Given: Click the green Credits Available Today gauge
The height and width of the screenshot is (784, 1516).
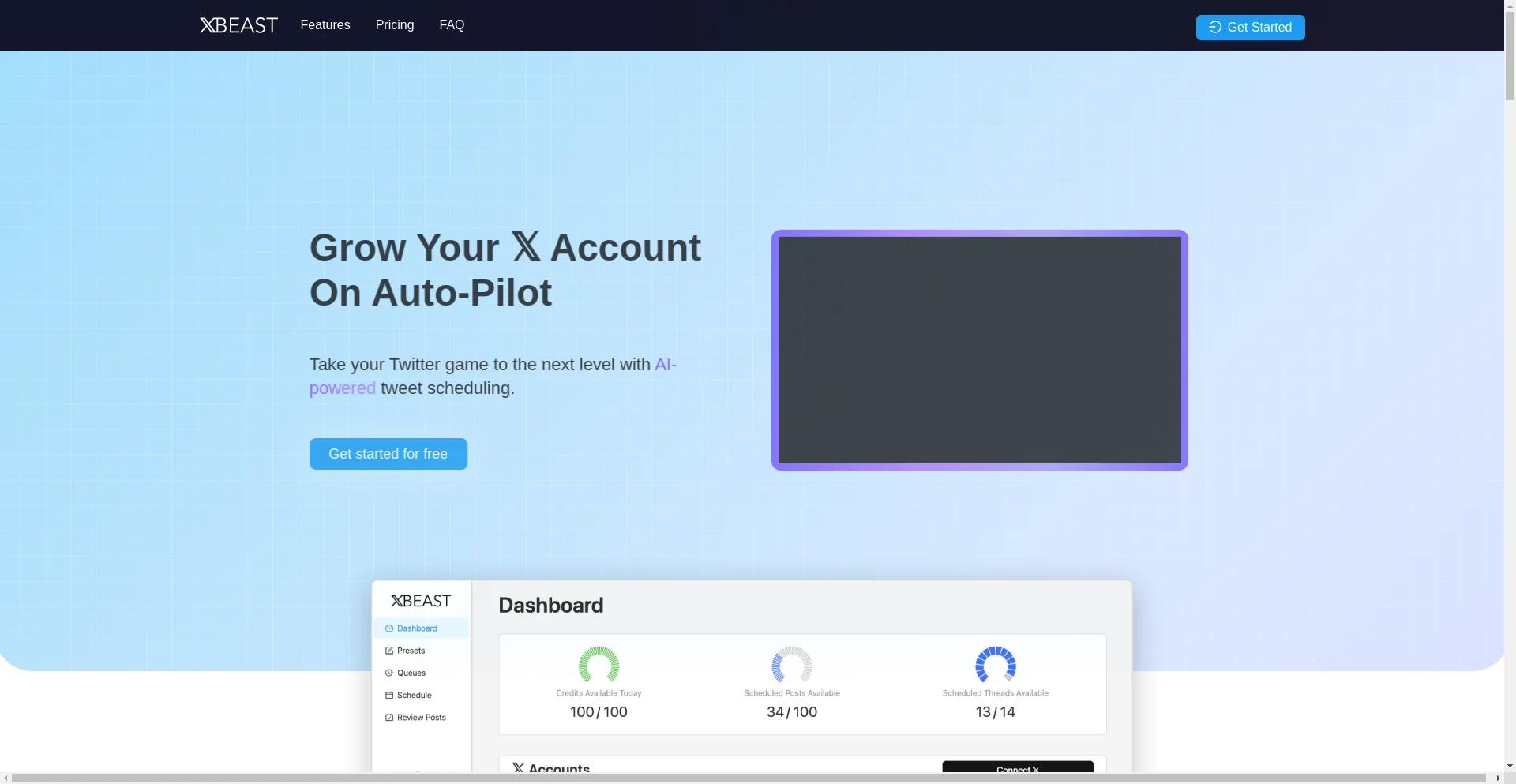Looking at the screenshot, I should pyautogui.click(x=599, y=665).
